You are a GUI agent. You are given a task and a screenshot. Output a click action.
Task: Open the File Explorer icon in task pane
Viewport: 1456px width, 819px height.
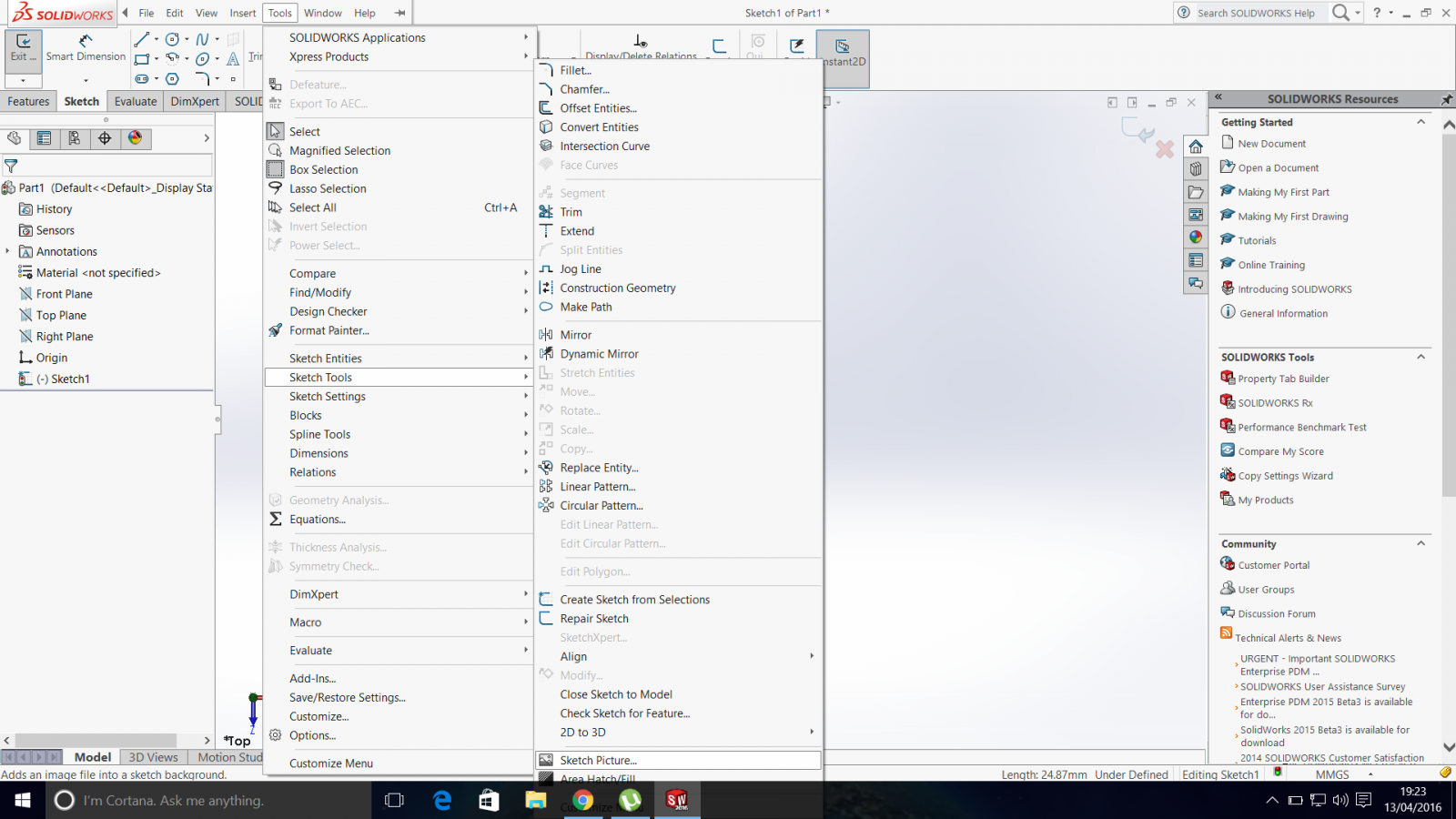coord(1196,192)
